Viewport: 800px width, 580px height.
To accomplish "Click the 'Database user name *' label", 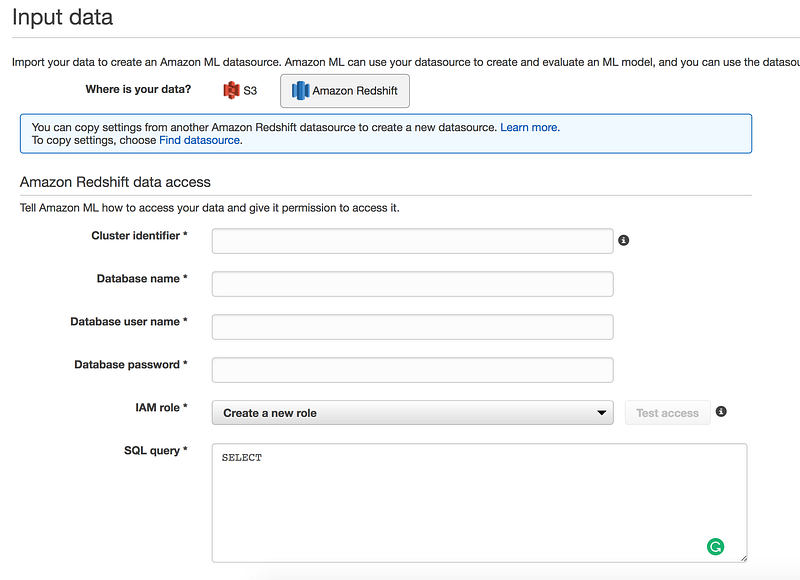I will point(129,322).
